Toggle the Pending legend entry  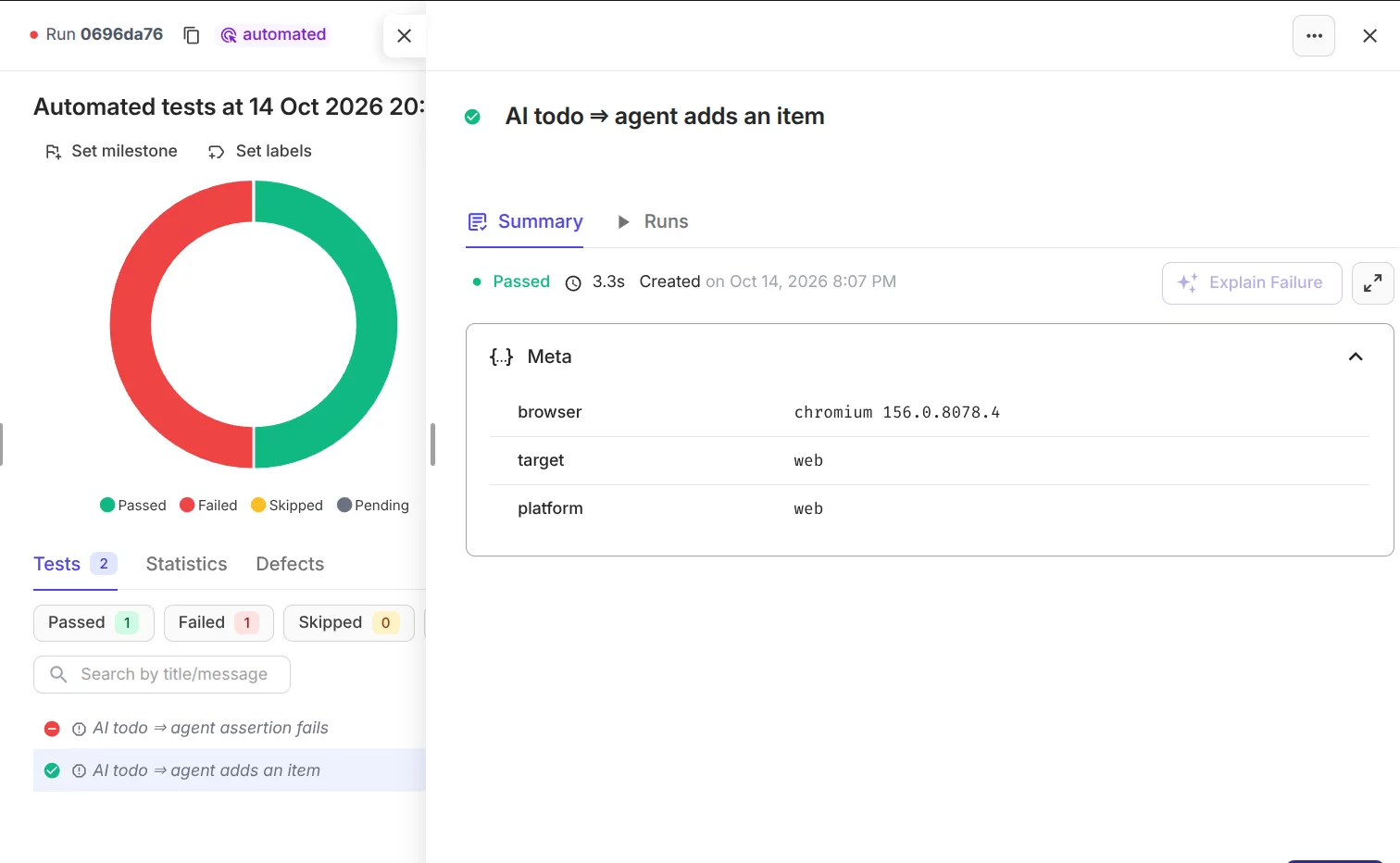click(373, 505)
